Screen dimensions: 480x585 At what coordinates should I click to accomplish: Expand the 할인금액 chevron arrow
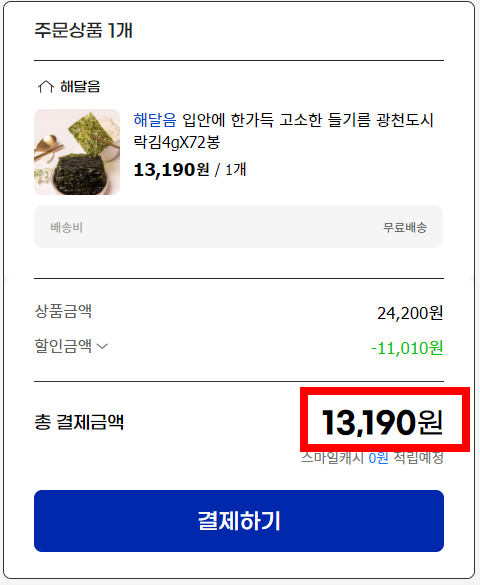[x=102, y=347]
